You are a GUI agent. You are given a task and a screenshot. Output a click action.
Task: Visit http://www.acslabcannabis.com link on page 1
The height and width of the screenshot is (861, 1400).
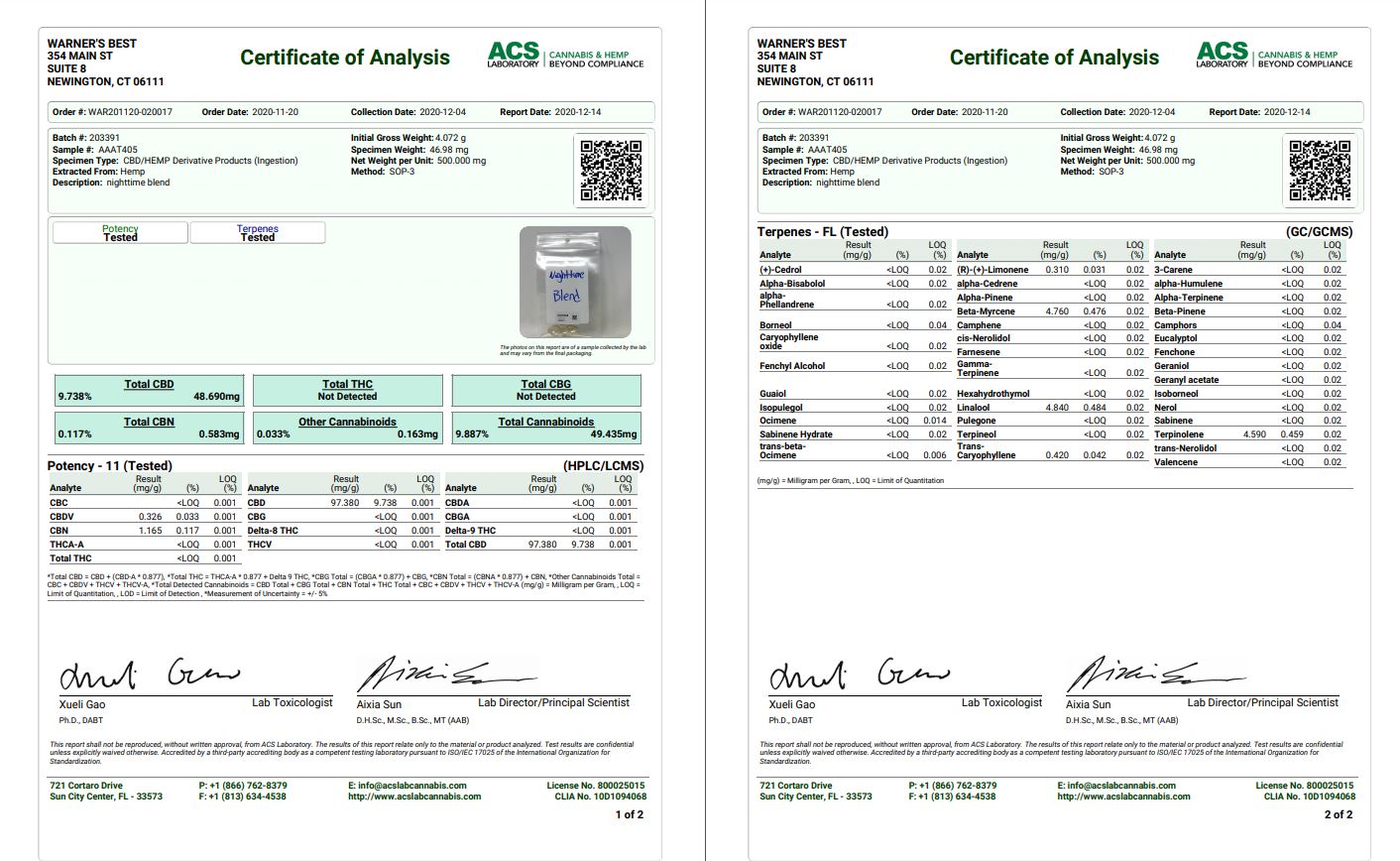pos(414,797)
